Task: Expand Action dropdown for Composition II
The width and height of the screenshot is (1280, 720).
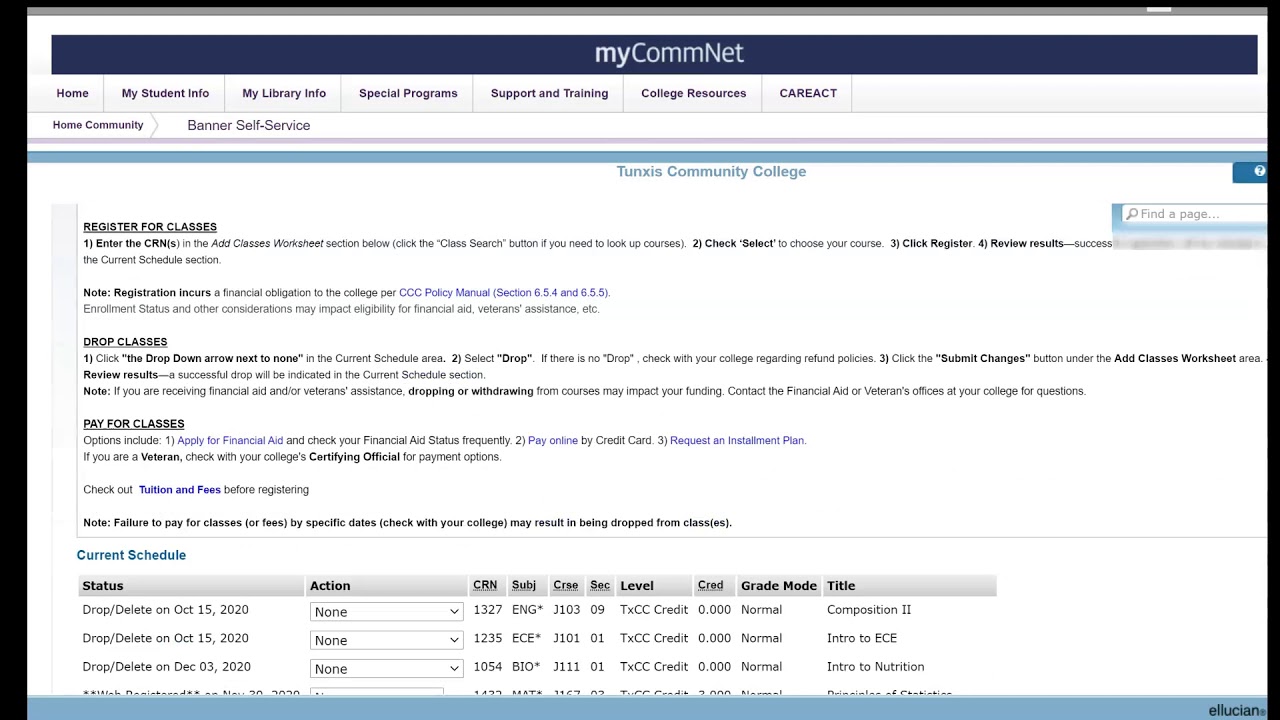Action: click(x=386, y=611)
